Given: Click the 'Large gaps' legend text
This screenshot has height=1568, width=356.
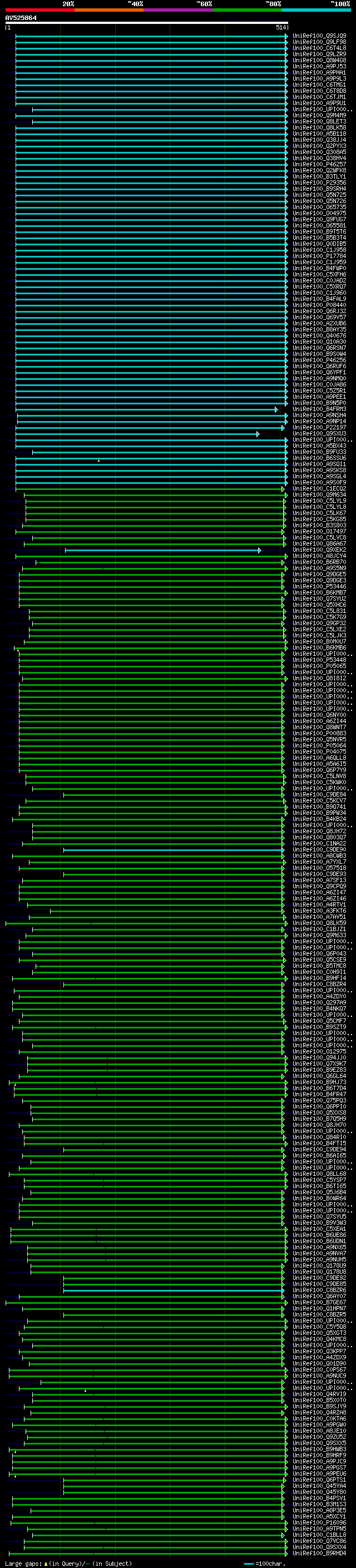Looking at the screenshot, I should click(22, 1564).
